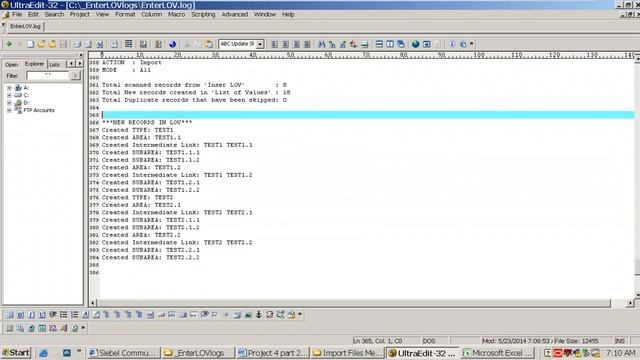640x360 pixels.
Task: Click 'Ln 365, Col. 1, C0' status text
Action: [377, 341]
